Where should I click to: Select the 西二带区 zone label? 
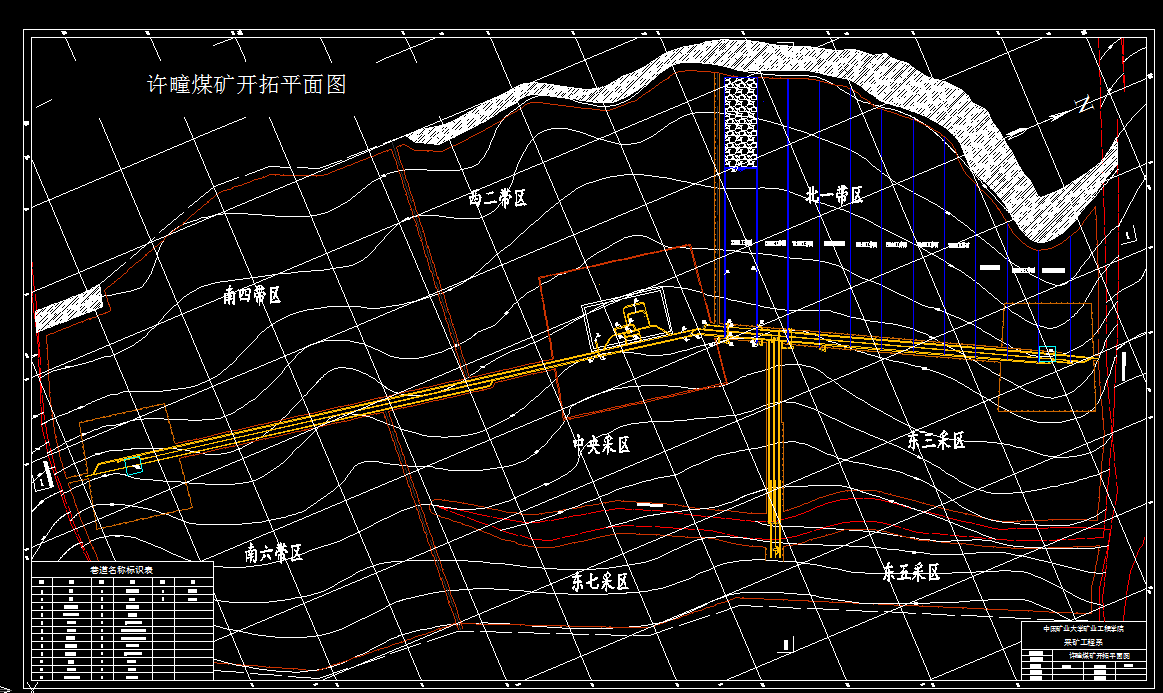[498, 198]
